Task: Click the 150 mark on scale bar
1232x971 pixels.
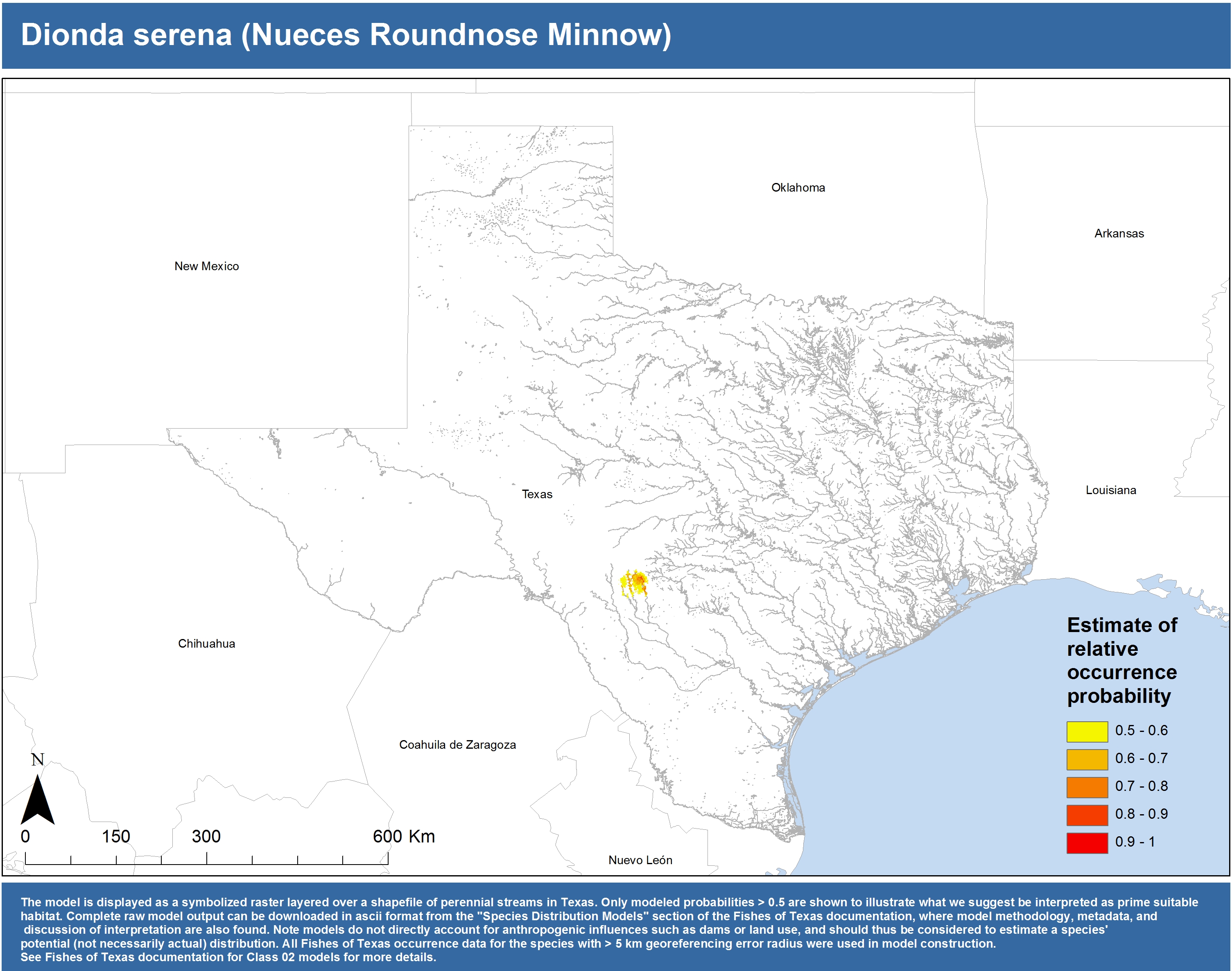Action: pyautogui.click(x=116, y=836)
